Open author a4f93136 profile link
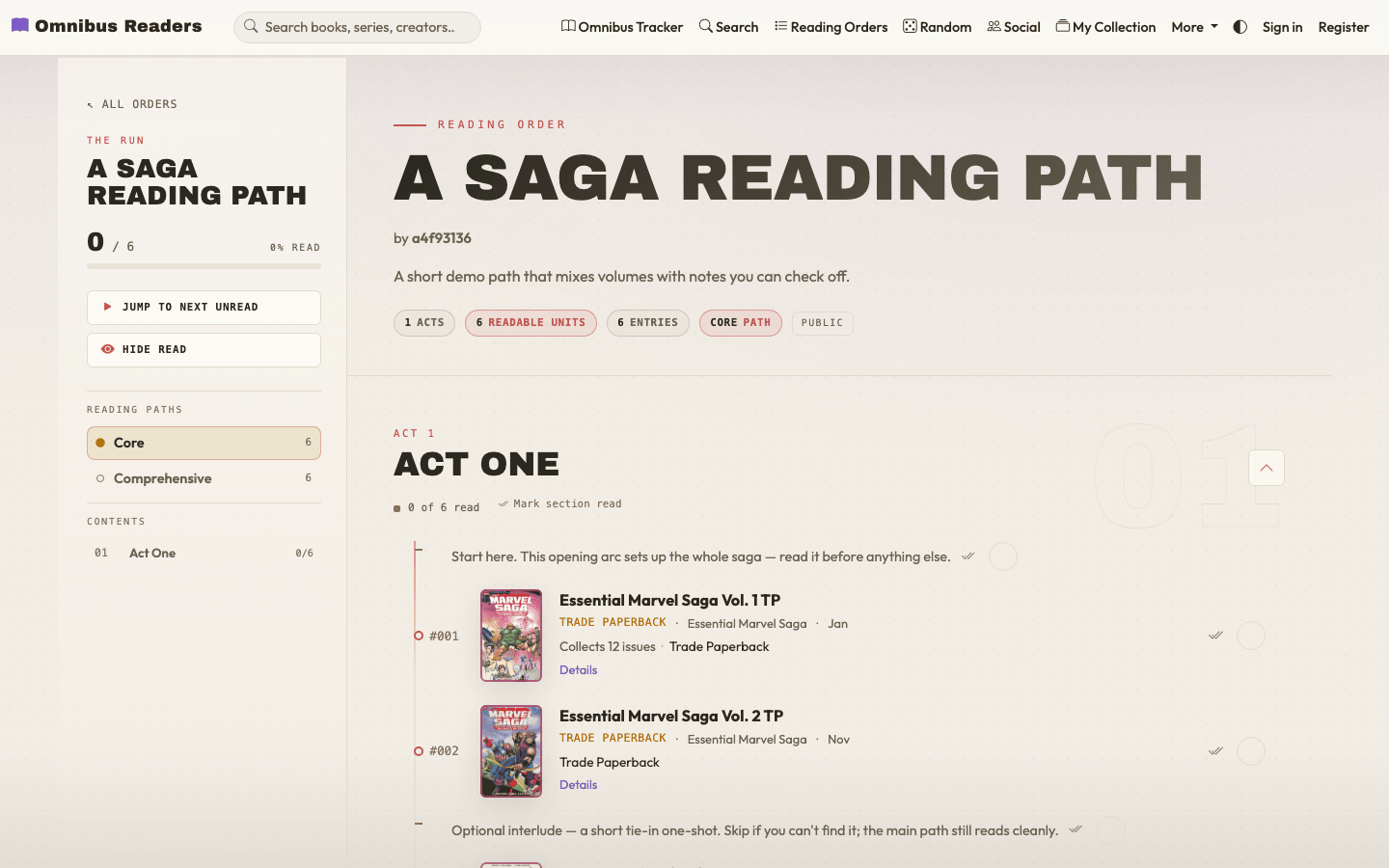The image size is (1389, 868). pos(442,238)
